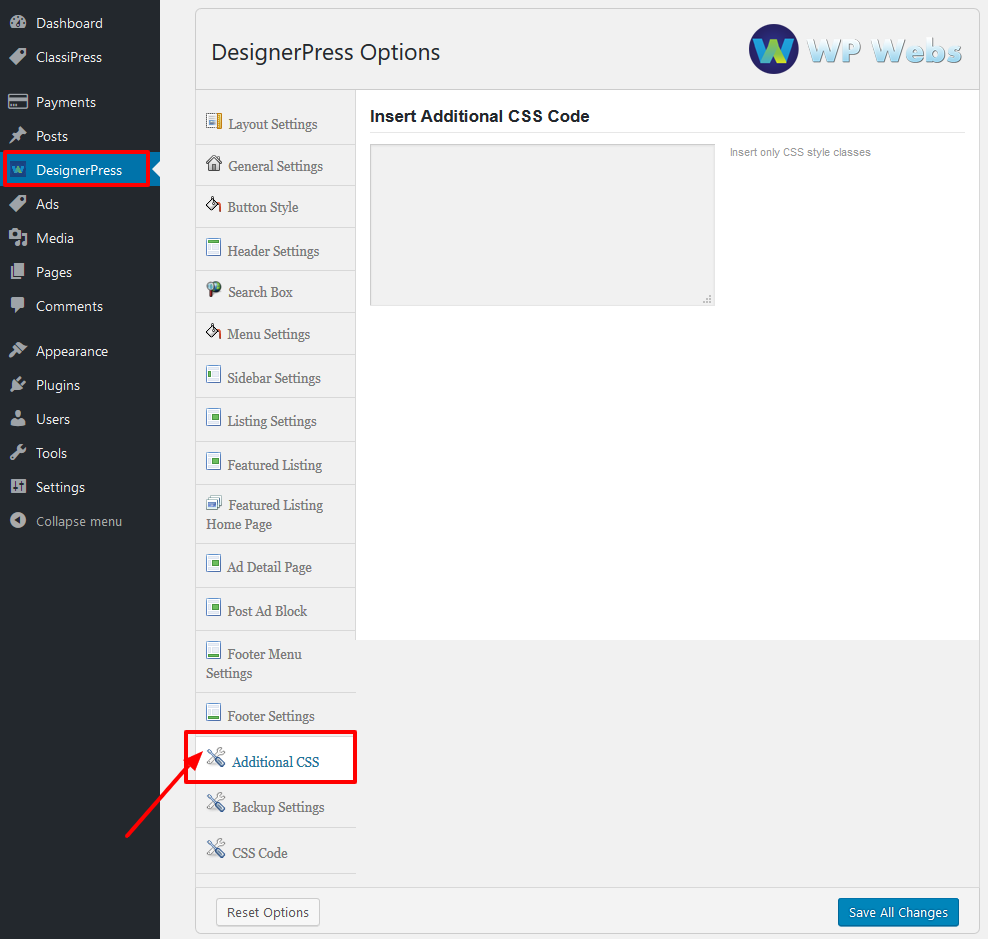Click the Button Style paint bucket icon
The width and height of the screenshot is (988, 939).
tap(214, 204)
